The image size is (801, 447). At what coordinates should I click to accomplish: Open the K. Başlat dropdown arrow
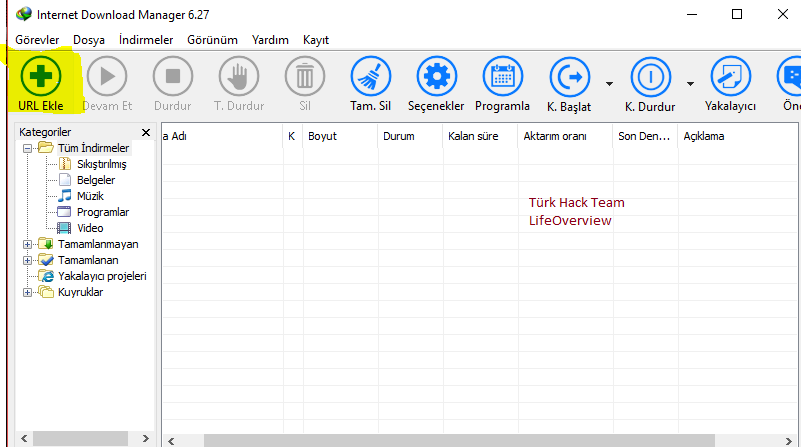pos(609,84)
